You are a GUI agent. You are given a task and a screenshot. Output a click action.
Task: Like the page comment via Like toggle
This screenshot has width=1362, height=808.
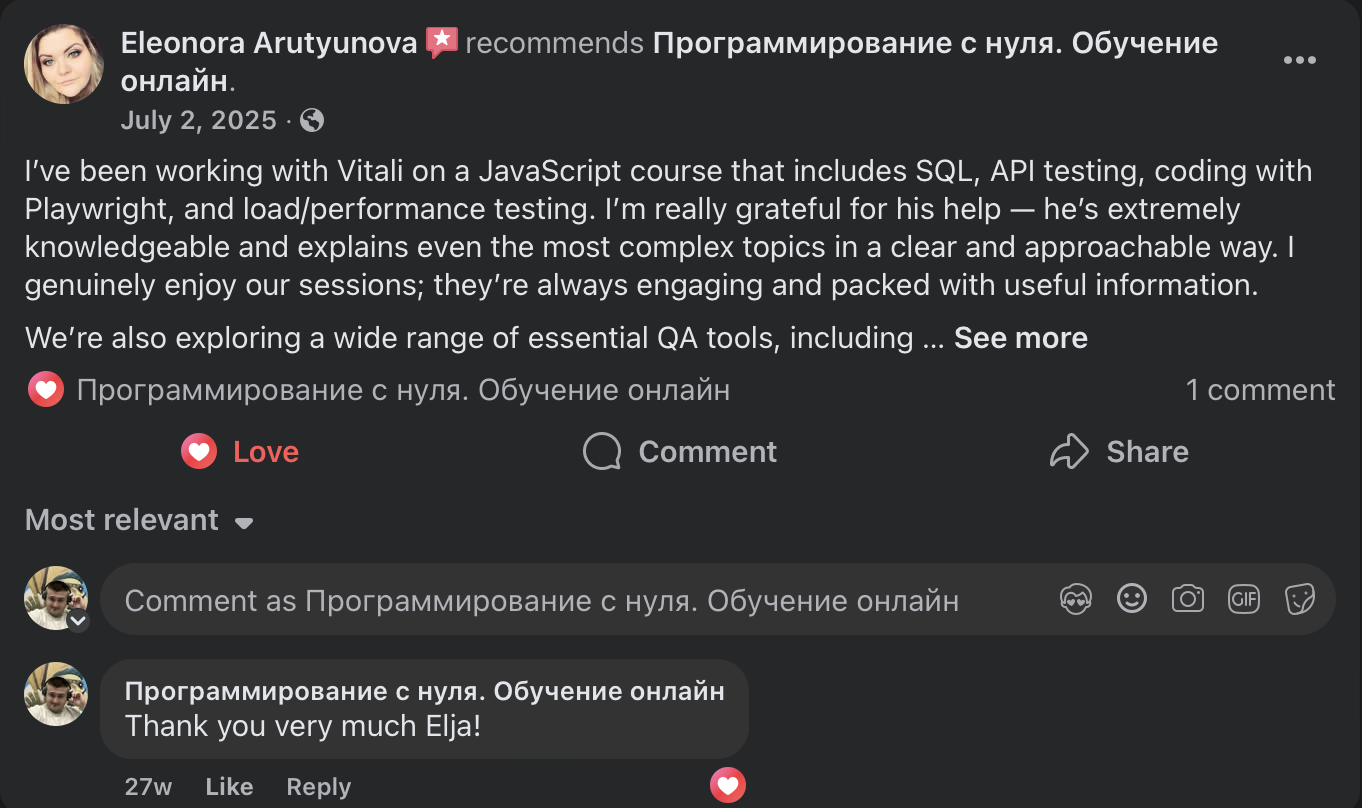click(229, 786)
